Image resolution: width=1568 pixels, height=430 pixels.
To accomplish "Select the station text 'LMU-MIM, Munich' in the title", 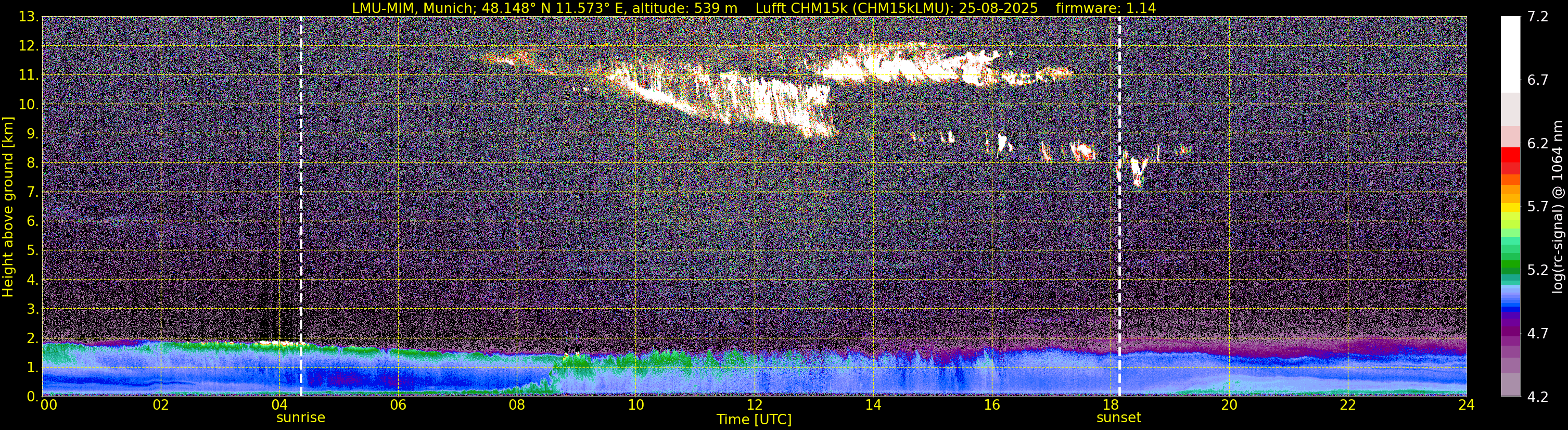I will click(413, 8).
